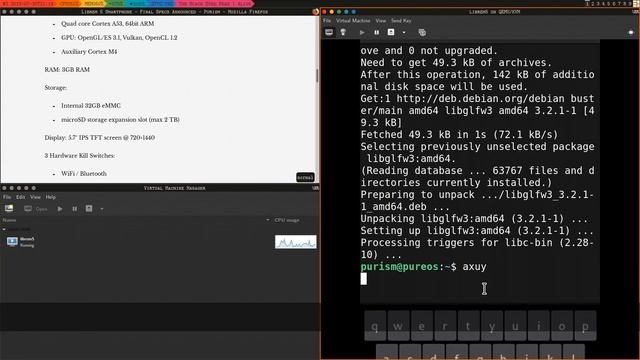Screen dimensions: 640x360
Task: Tap the y key on the on-screen keyboard
Action: point(492,326)
